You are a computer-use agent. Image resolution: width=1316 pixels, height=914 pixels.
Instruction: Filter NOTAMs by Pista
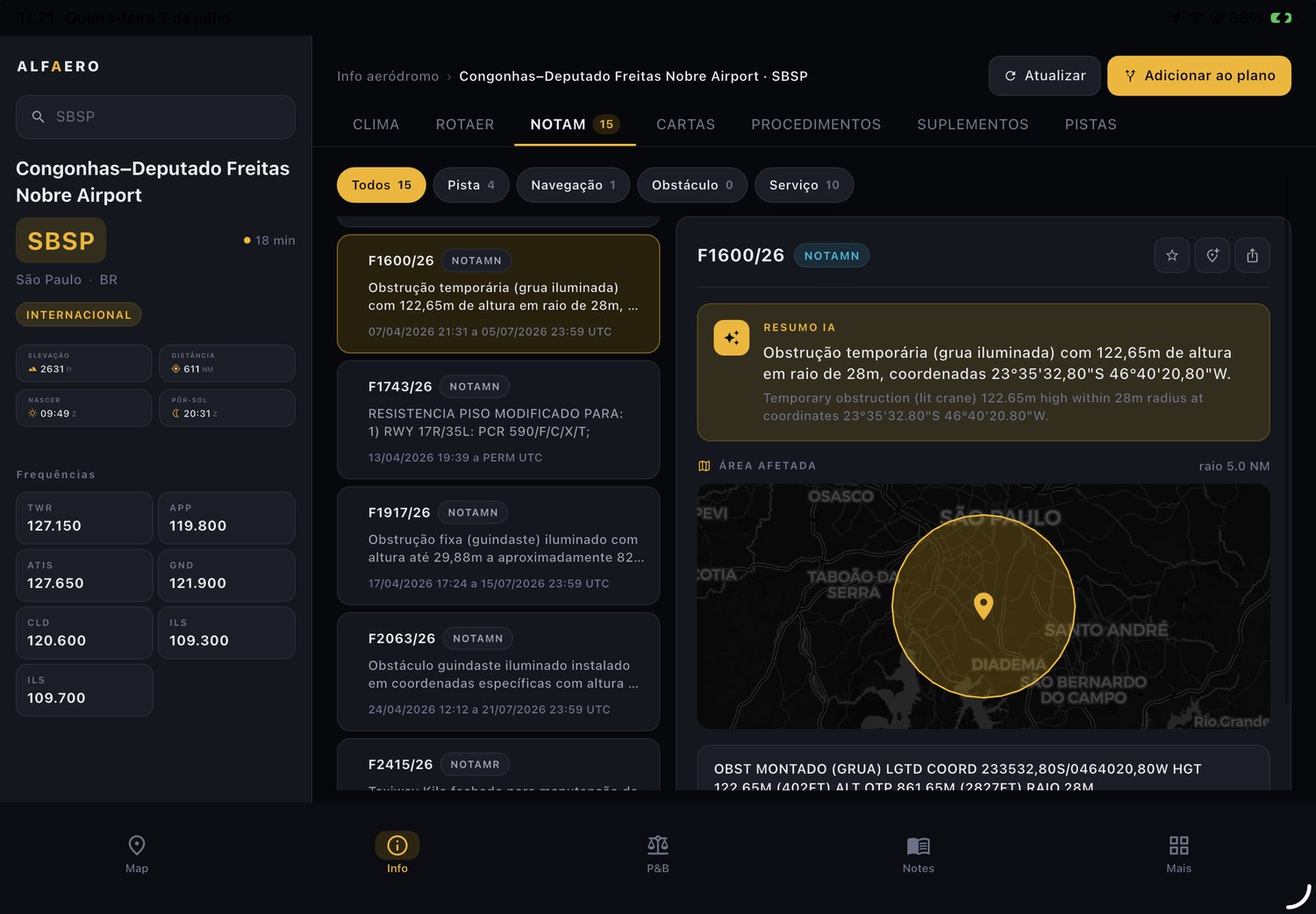[471, 185]
